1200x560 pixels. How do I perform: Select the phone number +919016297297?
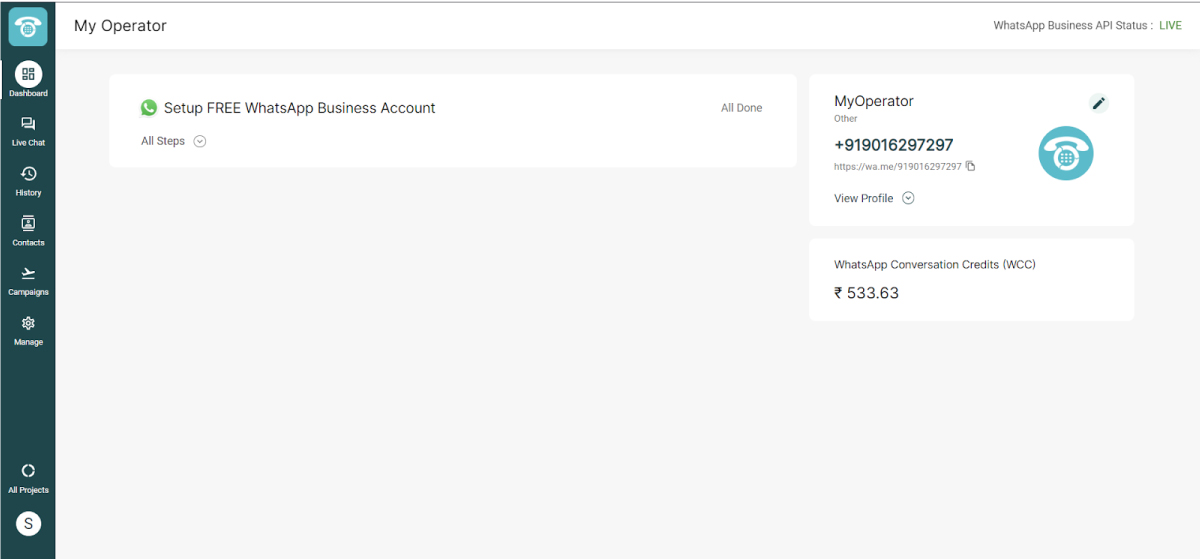(x=893, y=145)
